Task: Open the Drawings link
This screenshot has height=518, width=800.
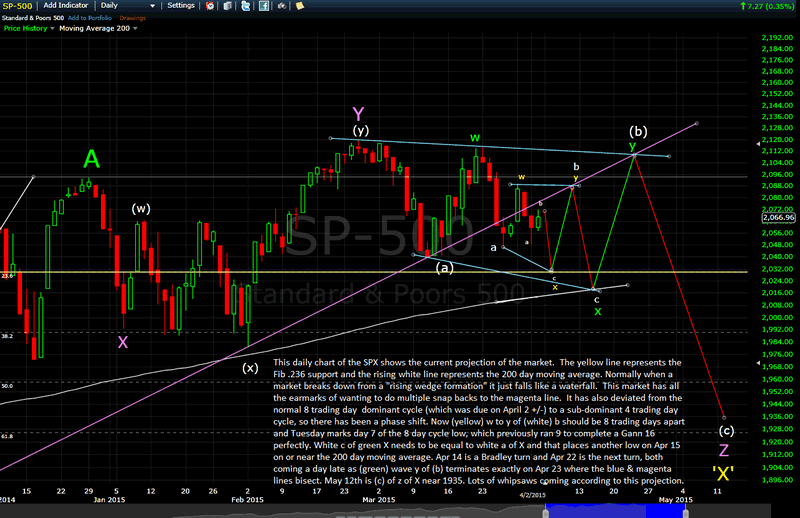Action: (x=133, y=18)
